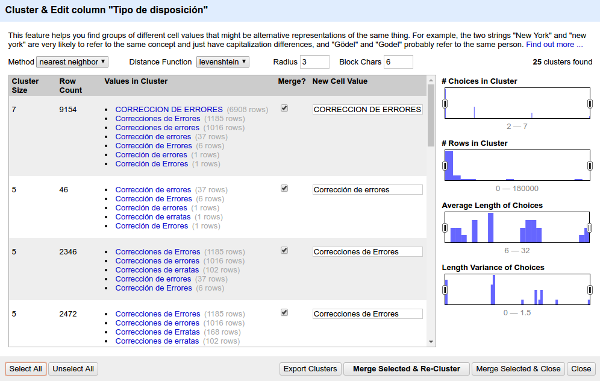Edit new cell value field of 2346-row cluster

367,252
